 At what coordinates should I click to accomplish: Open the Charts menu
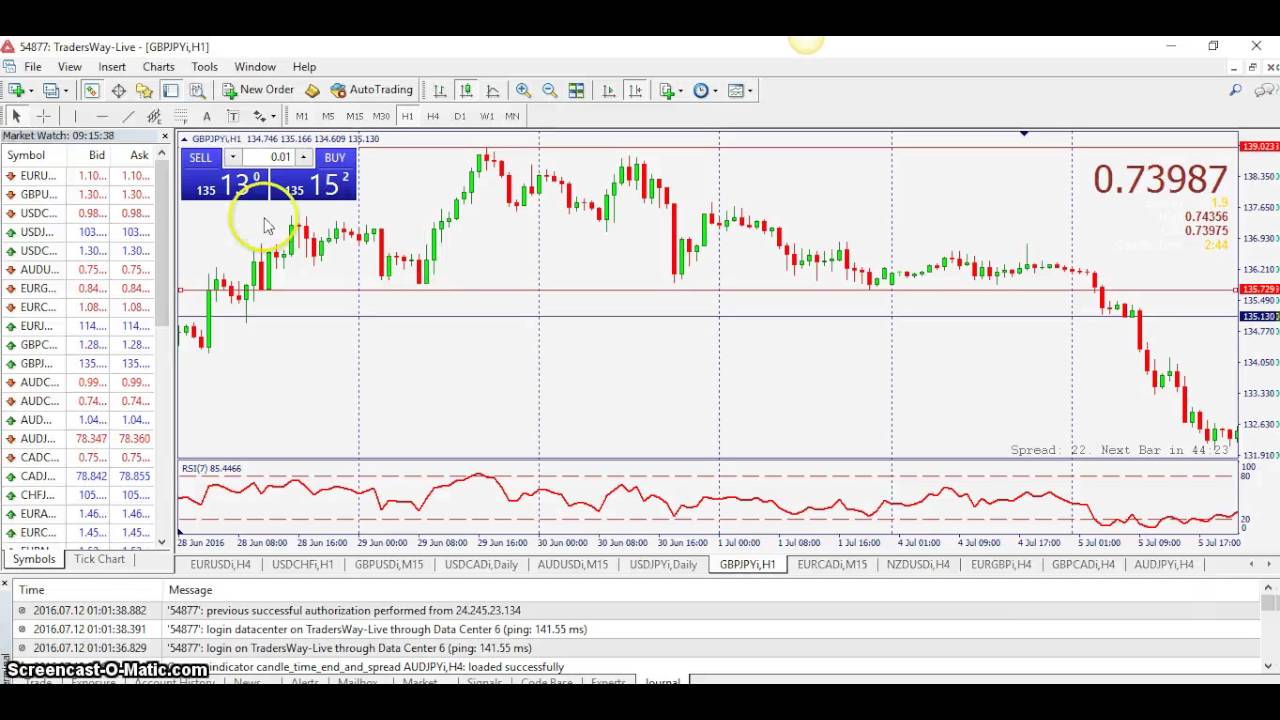tap(158, 67)
